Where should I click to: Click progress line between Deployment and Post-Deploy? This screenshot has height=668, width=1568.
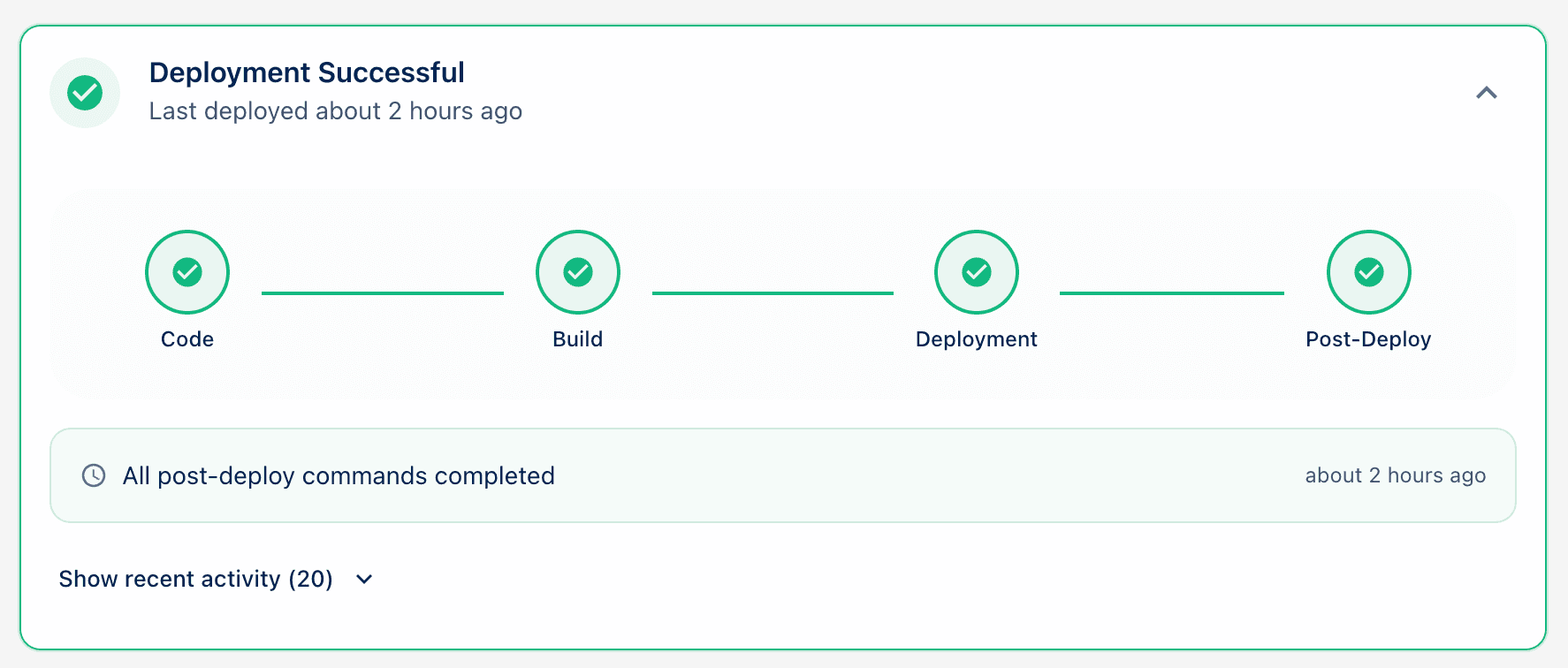(x=1172, y=293)
